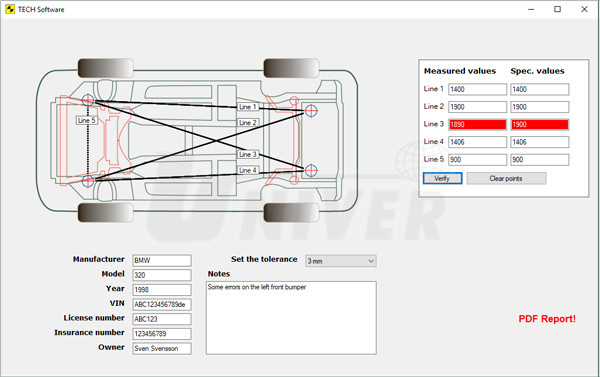
Task: Focus the Owner field with Sven Svensson
Action: (161, 348)
